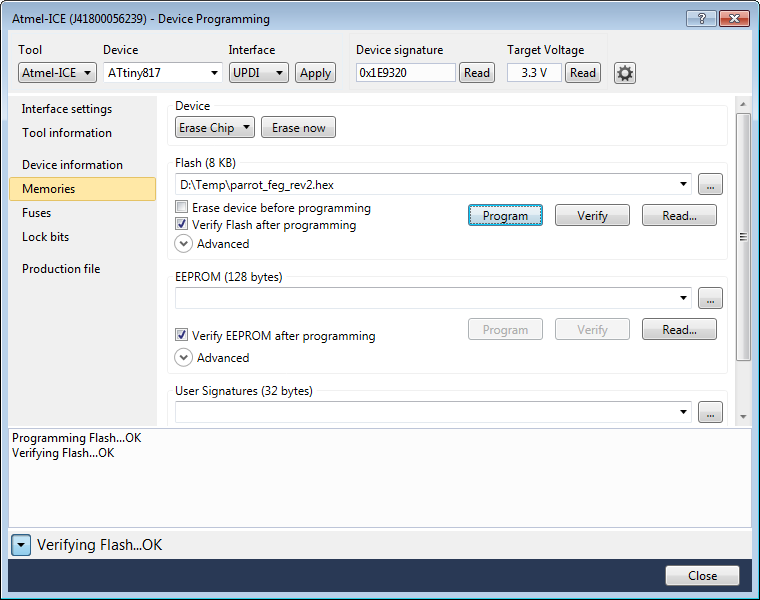The width and height of the screenshot is (760, 600).
Task: Click the Apply interface button
Action: (x=316, y=73)
